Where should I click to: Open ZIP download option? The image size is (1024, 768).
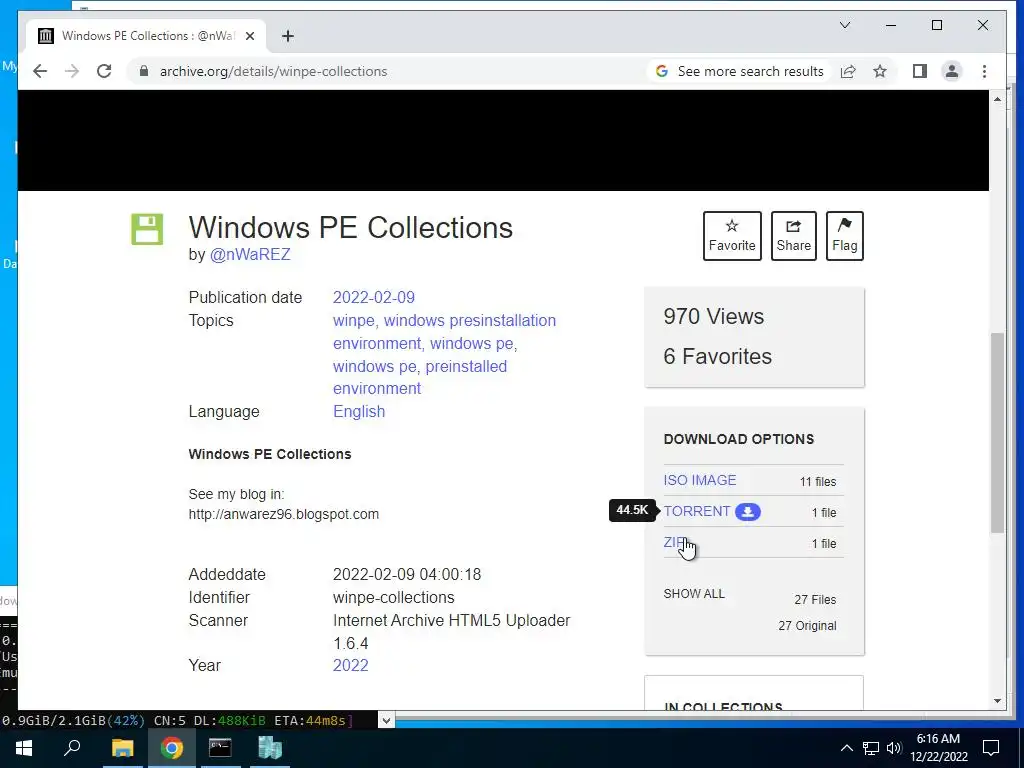675,543
